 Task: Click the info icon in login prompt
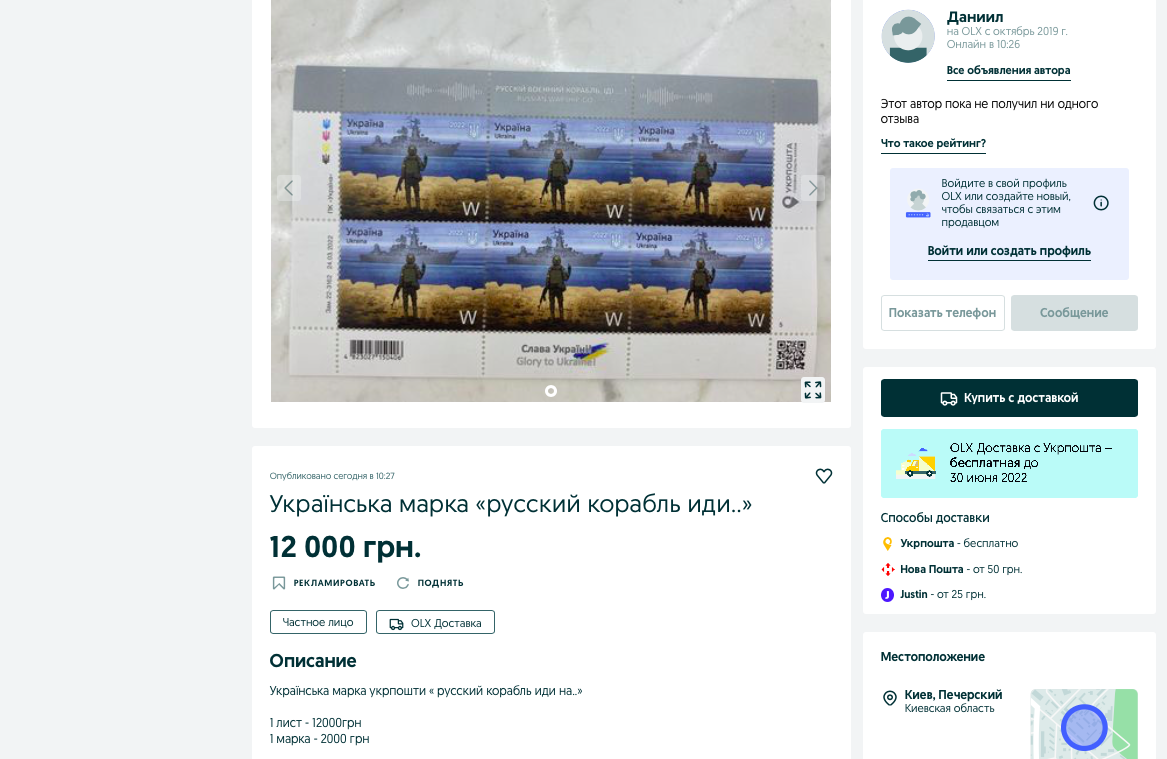(1101, 203)
